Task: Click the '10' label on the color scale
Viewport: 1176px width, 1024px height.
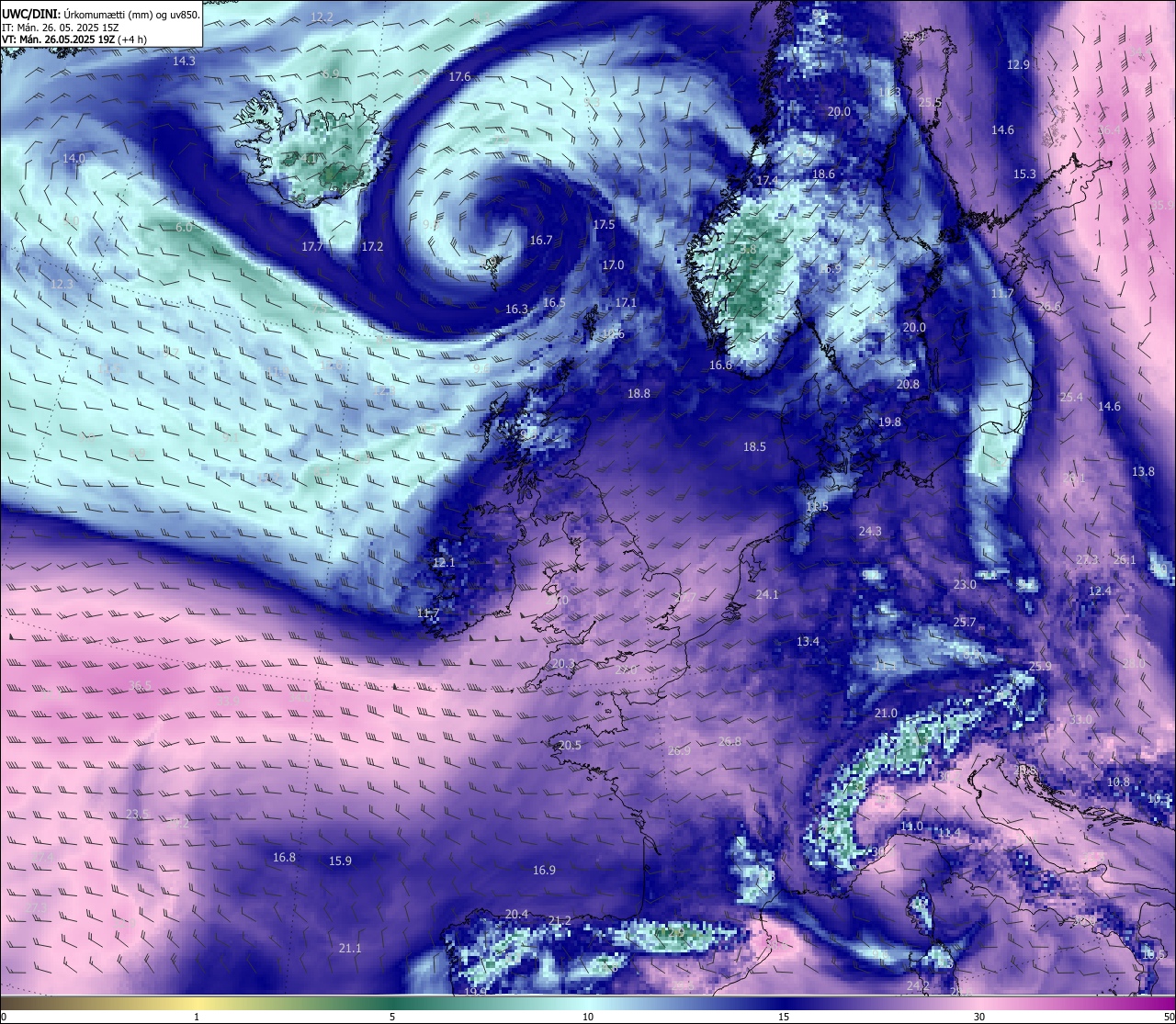Action: (x=587, y=1017)
